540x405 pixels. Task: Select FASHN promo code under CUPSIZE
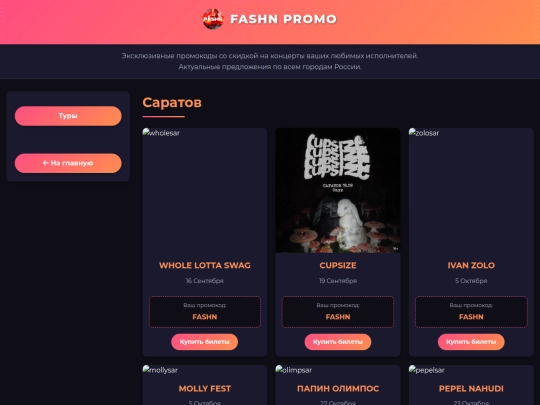pyautogui.click(x=338, y=317)
